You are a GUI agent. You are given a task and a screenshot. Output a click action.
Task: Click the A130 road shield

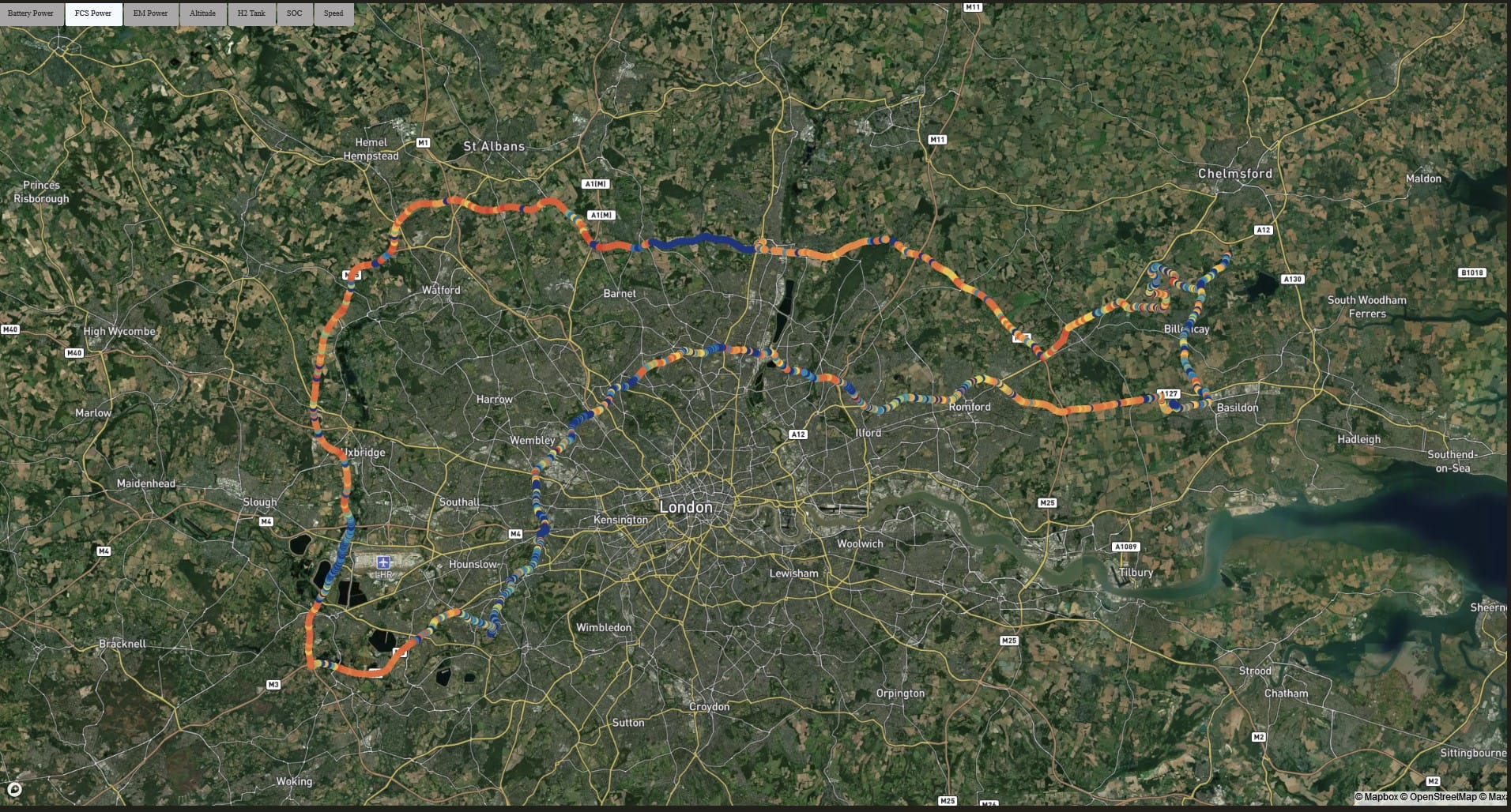[1292, 280]
